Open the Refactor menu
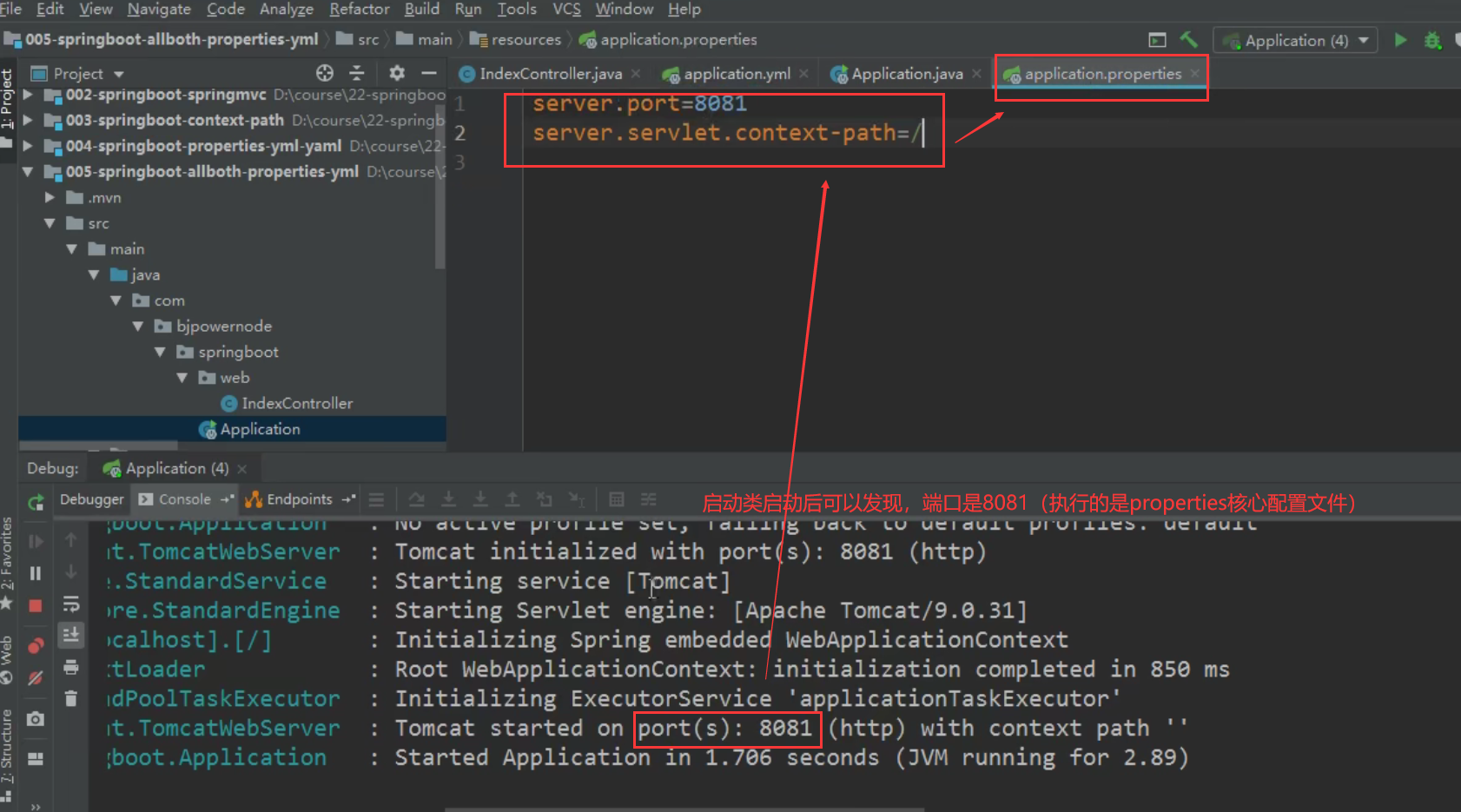 pos(359,9)
